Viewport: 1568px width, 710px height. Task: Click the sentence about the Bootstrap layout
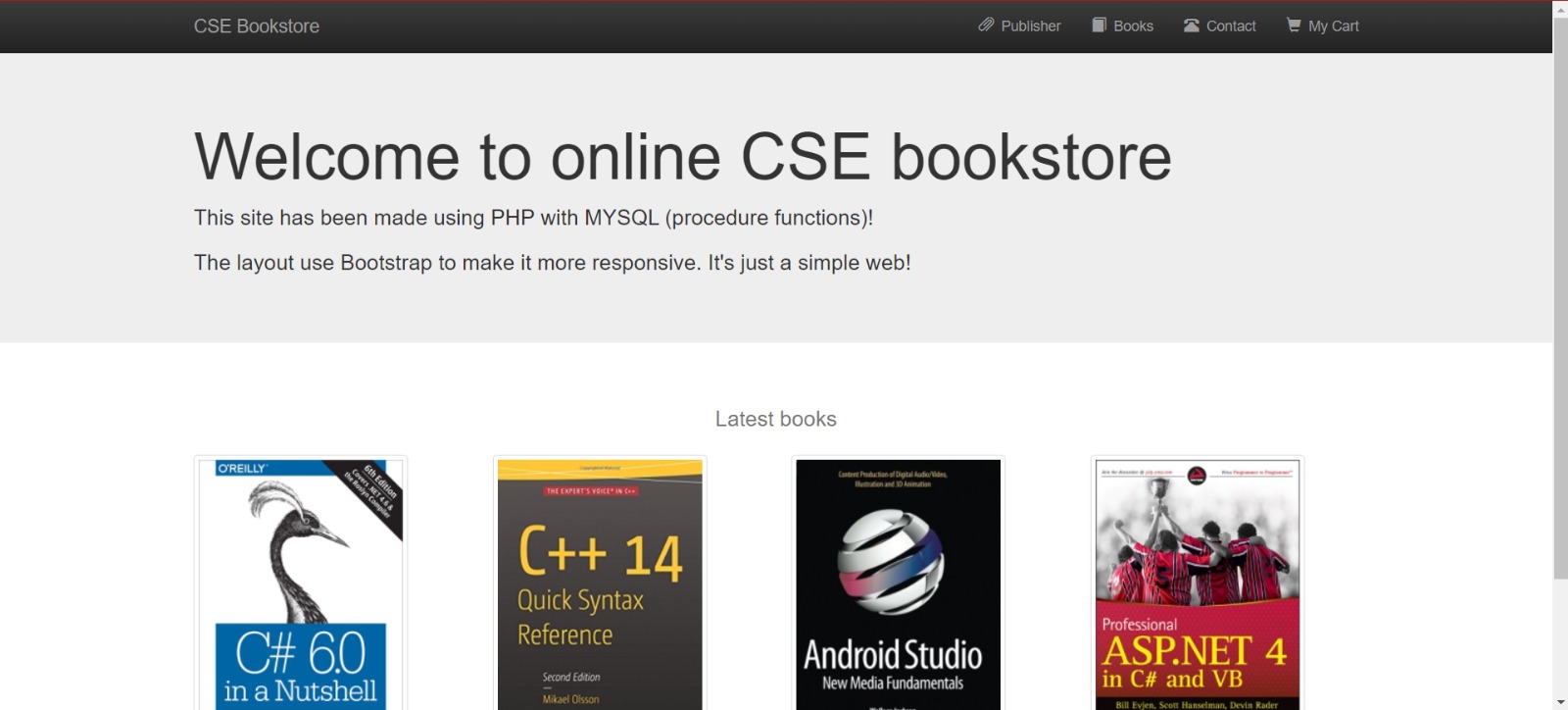[553, 263]
